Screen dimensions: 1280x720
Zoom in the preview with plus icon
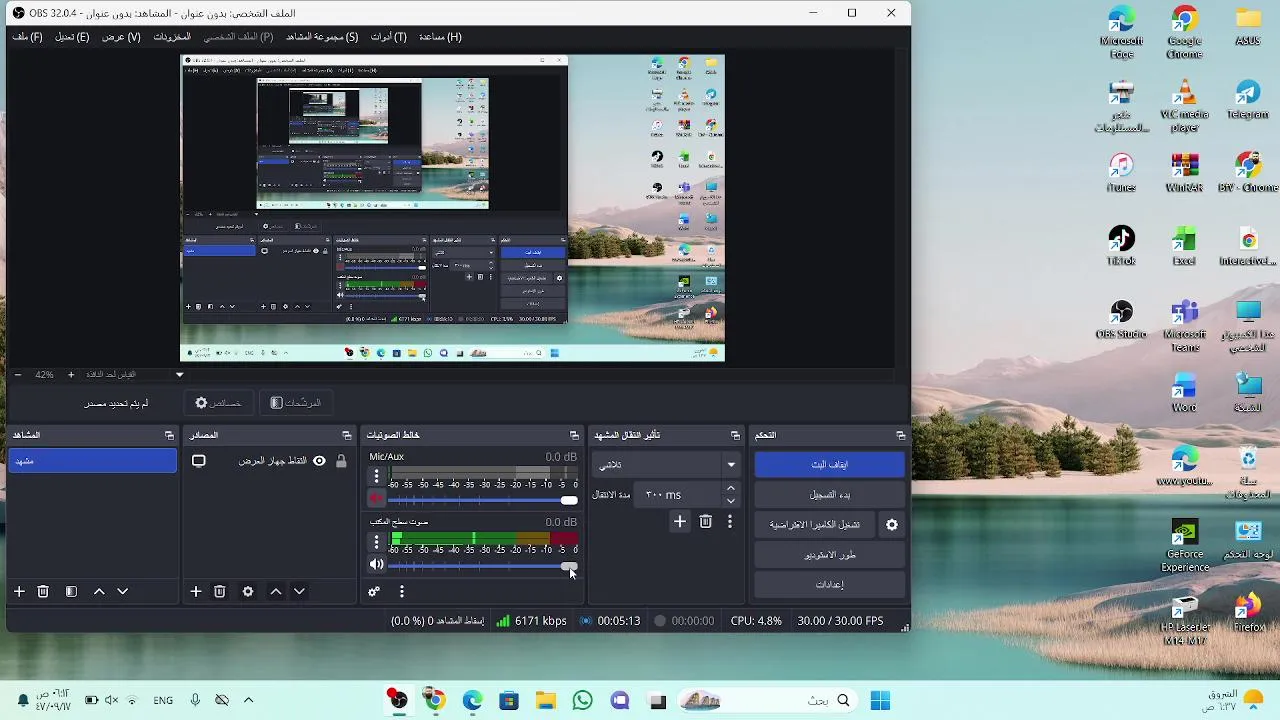(71, 374)
